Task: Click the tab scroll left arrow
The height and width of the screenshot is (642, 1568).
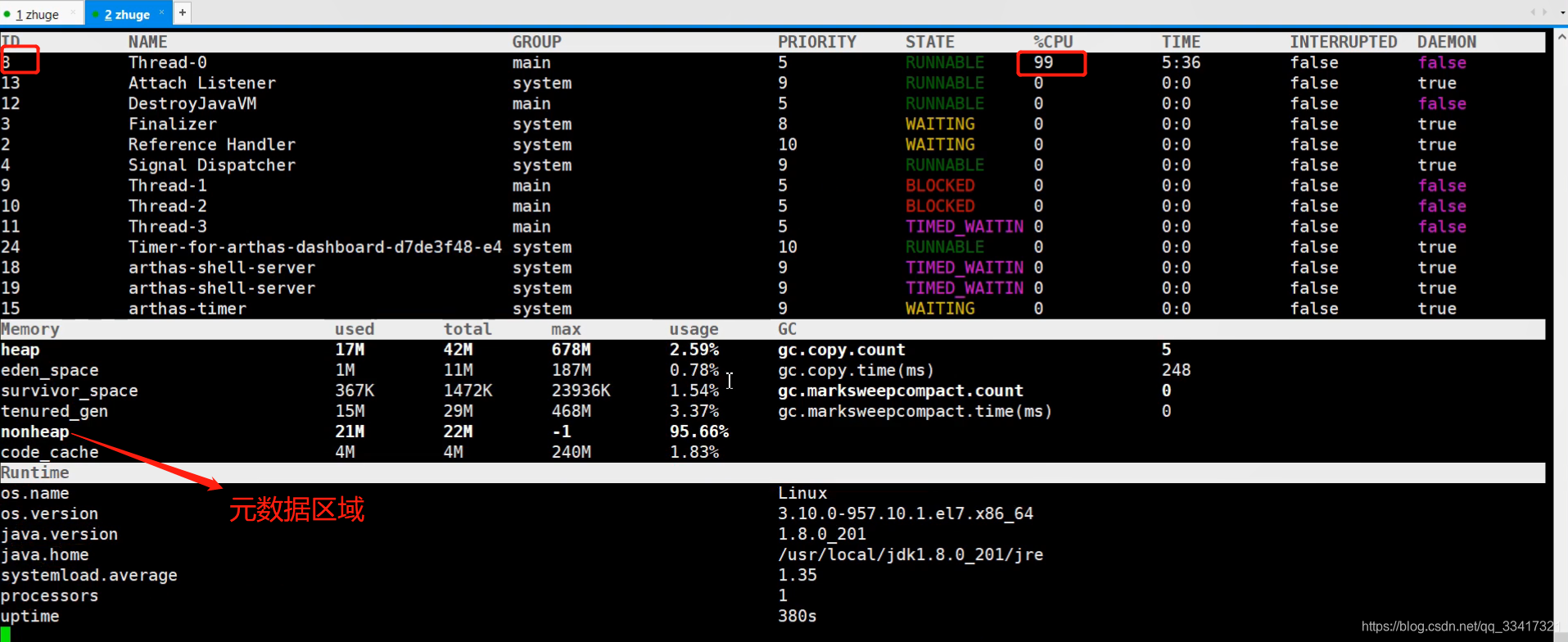Action: tap(1533, 12)
